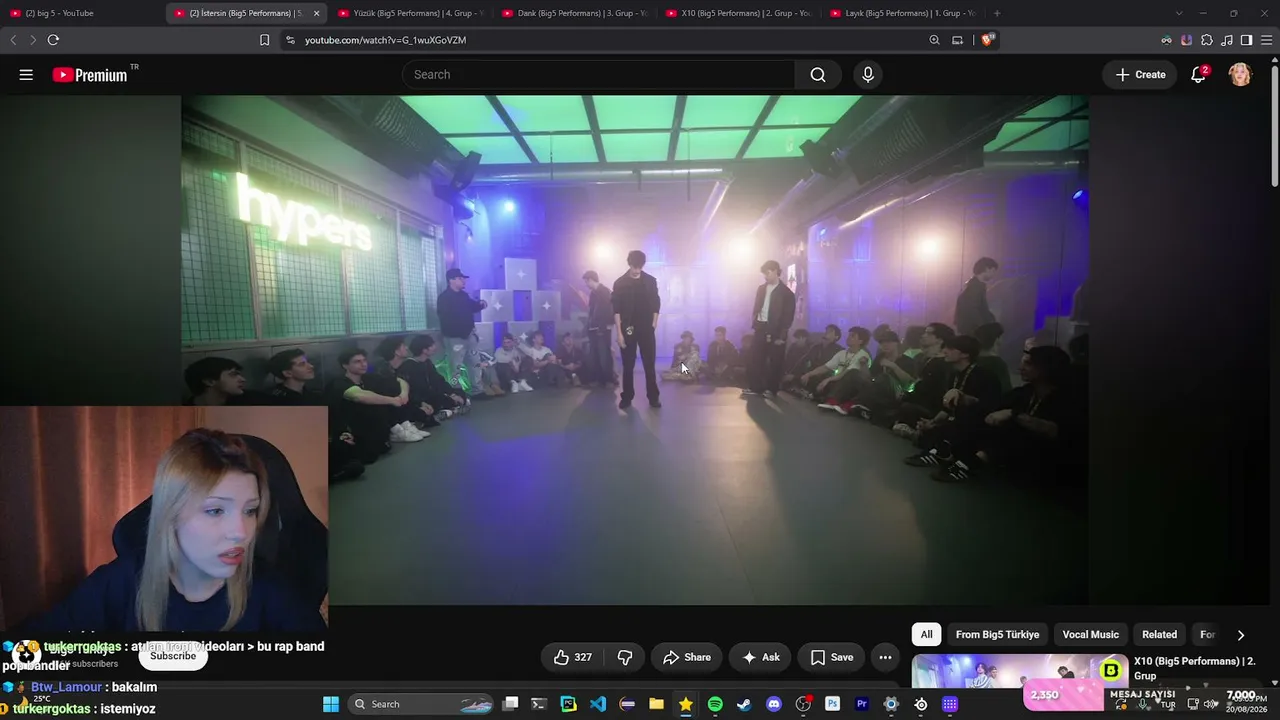Bookmark this page from the address bar

[264, 40]
